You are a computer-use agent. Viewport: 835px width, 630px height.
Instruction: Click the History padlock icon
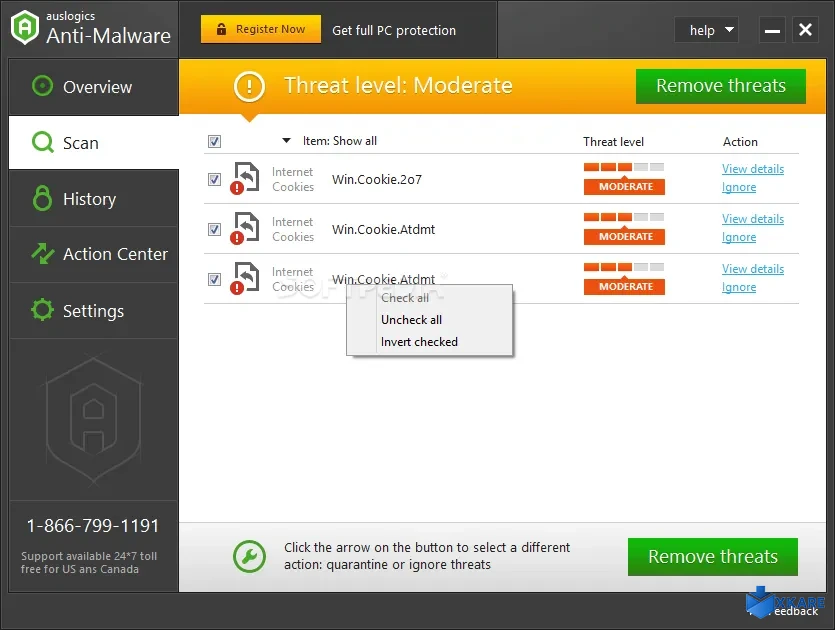click(x=42, y=198)
